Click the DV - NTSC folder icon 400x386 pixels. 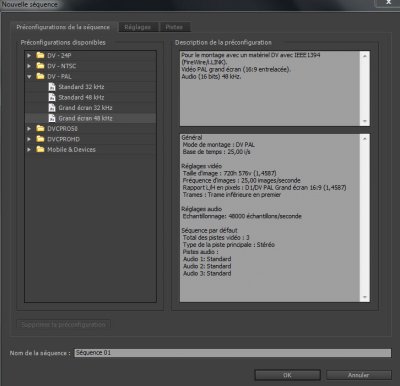[40, 66]
